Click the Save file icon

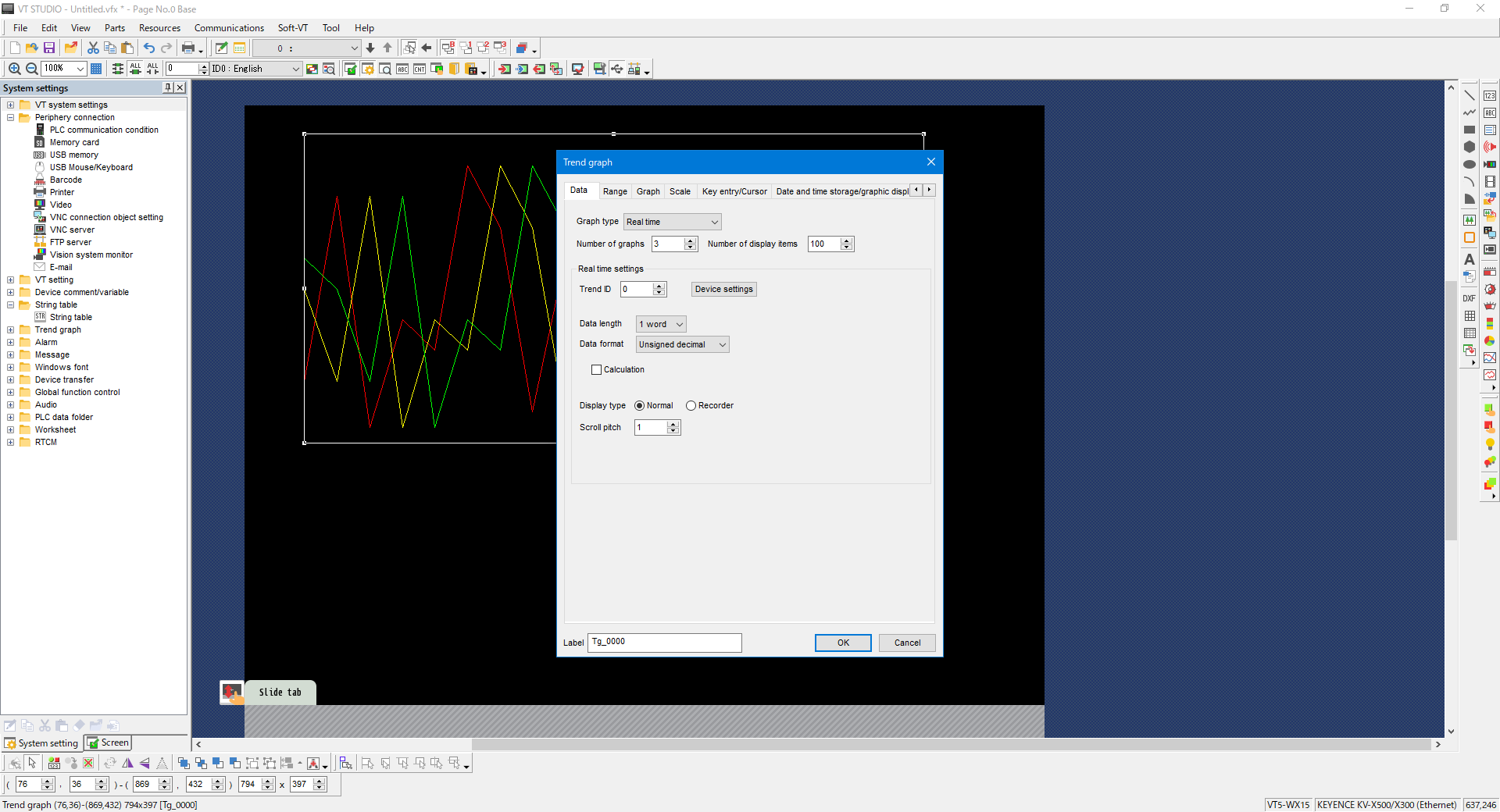(x=49, y=48)
